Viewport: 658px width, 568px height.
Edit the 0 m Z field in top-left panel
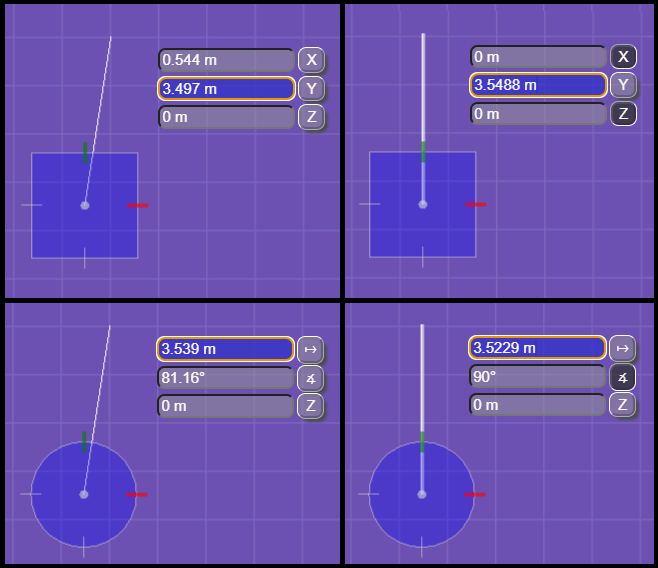pos(227,117)
